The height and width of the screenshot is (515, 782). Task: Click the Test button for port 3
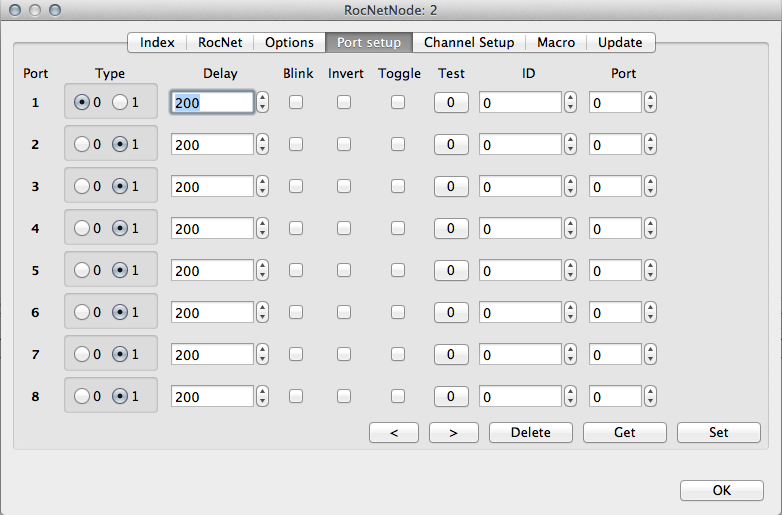(x=451, y=186)
